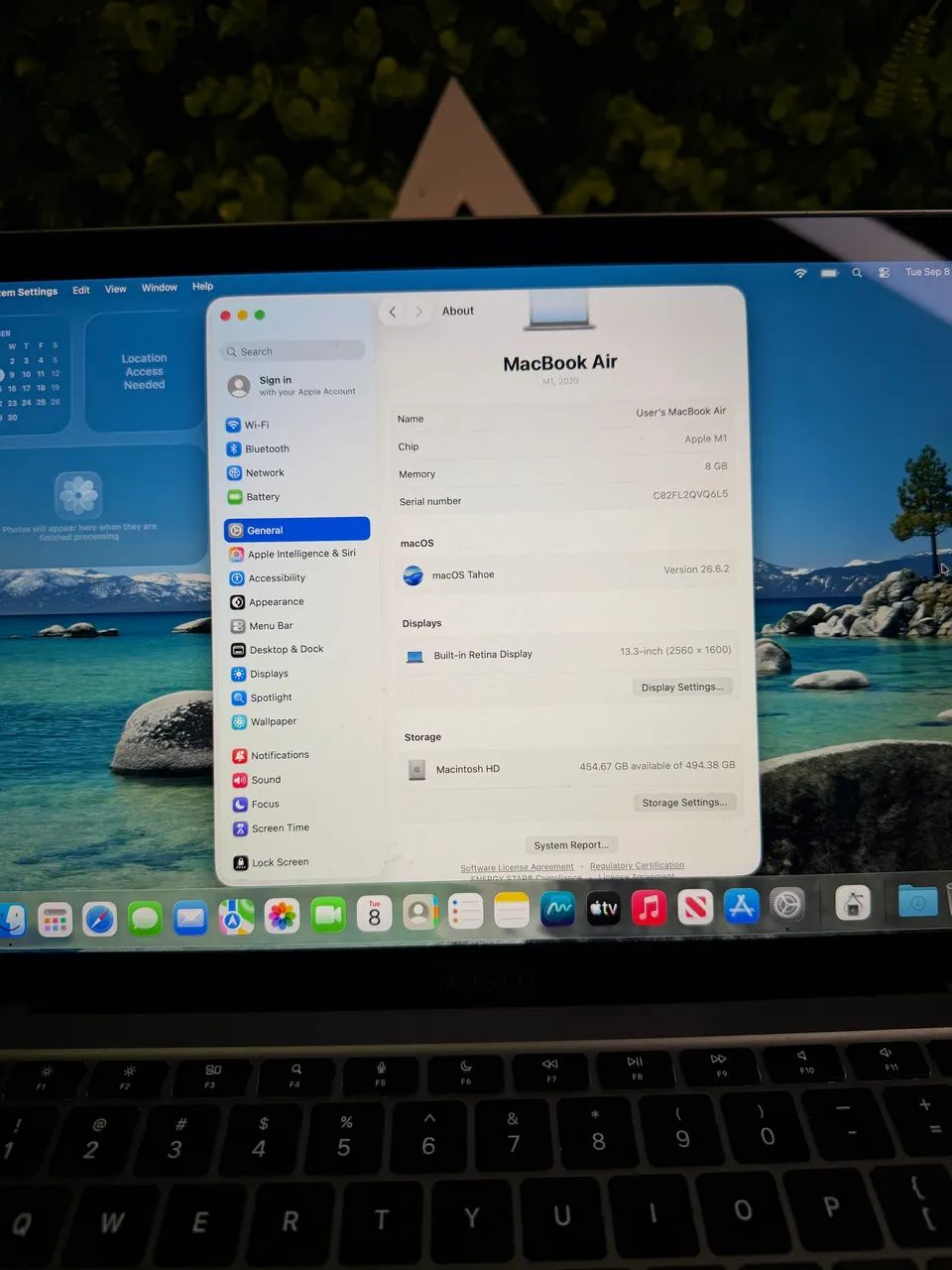Open the Downloads folder in the Dock

point(918,901)
